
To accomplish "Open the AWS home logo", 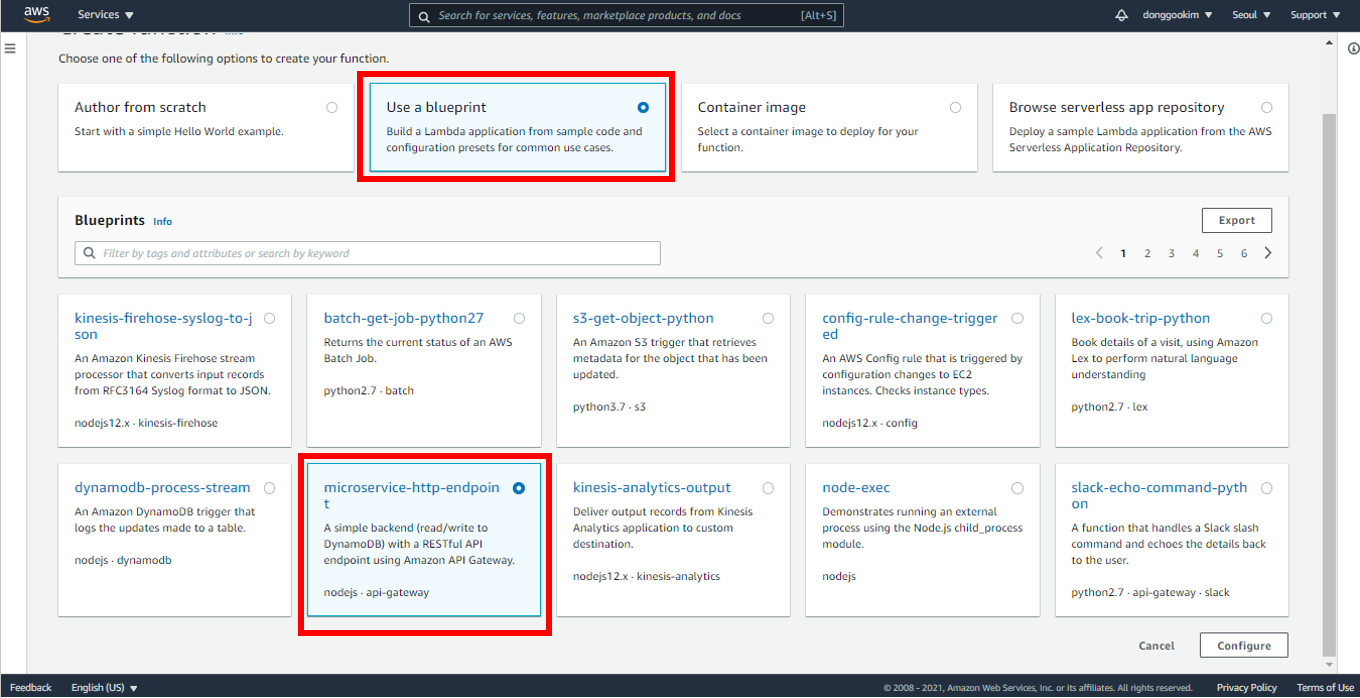I will pyautogui.click(x=37, y=14).
